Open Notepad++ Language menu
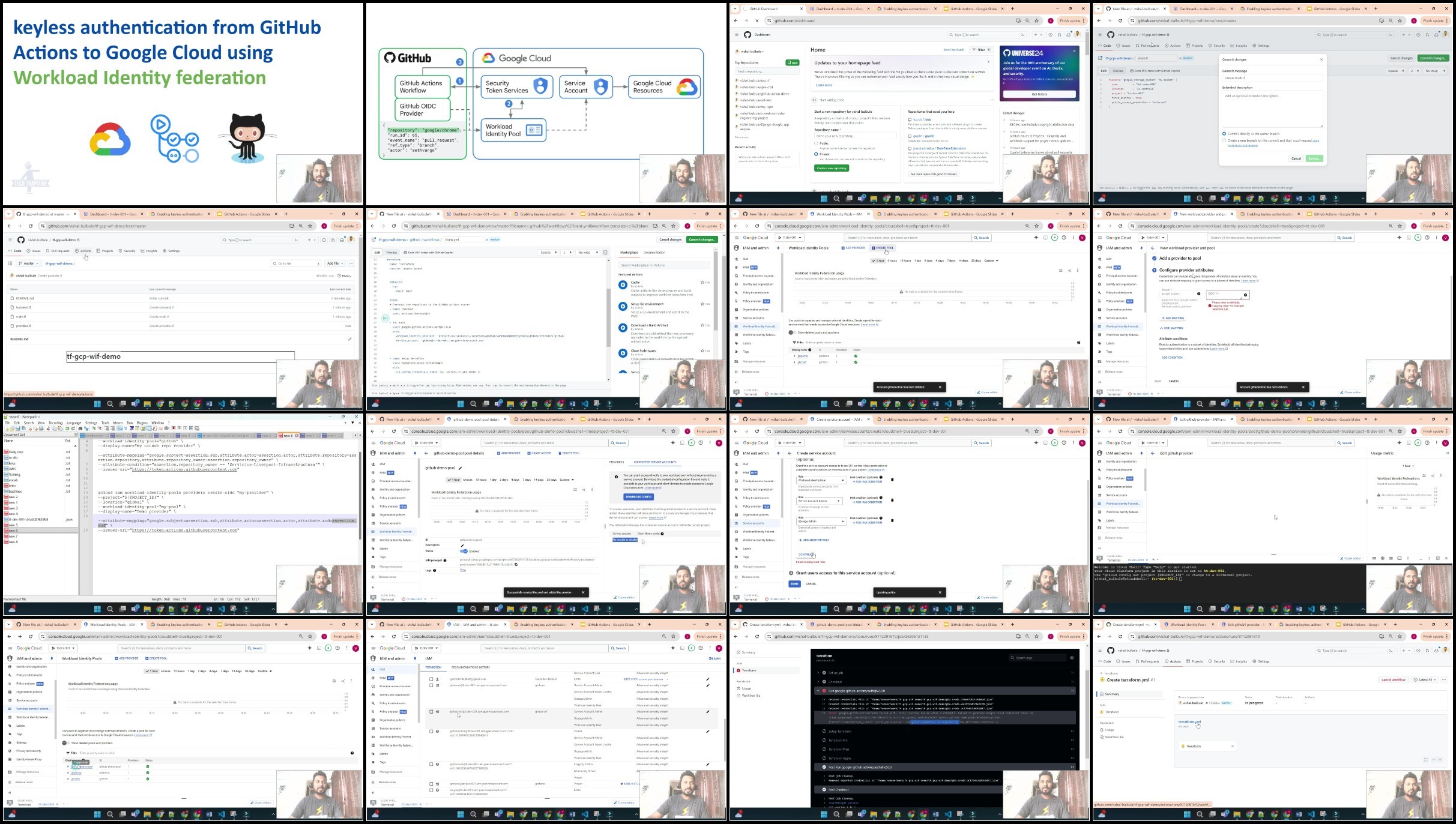 point(73,423)
